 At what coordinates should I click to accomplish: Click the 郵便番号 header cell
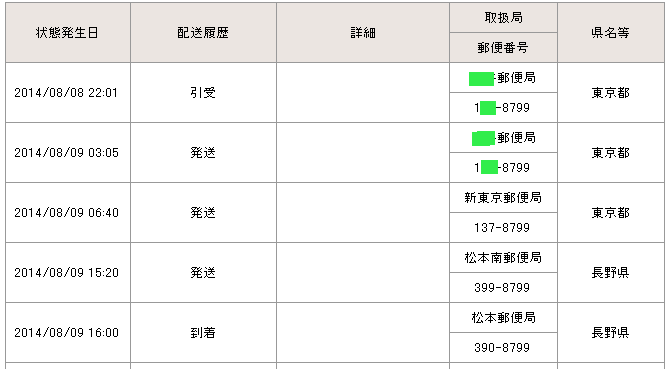pyautogui.click(x=503, y=47)
